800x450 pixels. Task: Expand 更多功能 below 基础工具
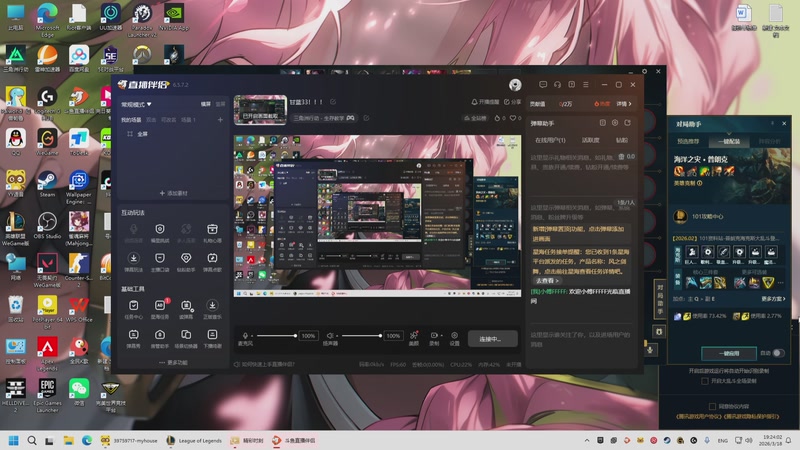[173, 362]
